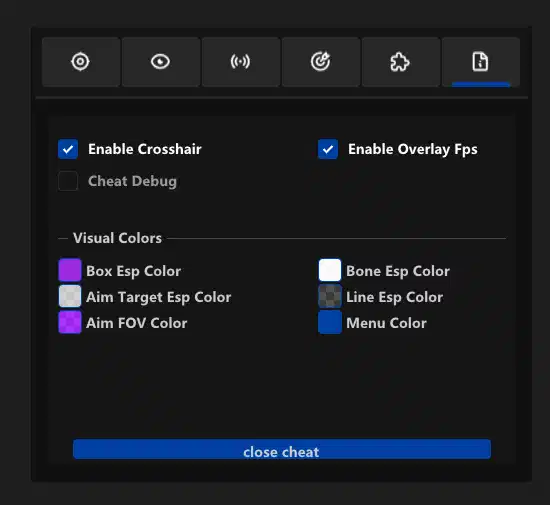Change the Bone Esp Color swatch

pyautogui.click(x=330, y=270)
